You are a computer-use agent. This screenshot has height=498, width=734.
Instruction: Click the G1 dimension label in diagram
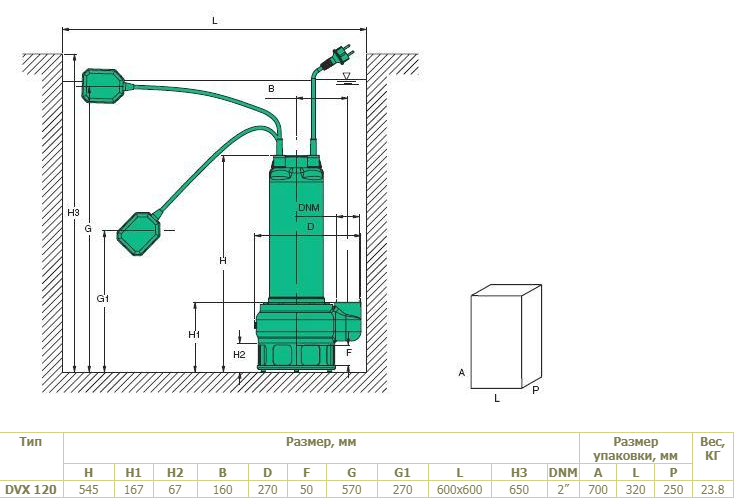coord(102,299)
